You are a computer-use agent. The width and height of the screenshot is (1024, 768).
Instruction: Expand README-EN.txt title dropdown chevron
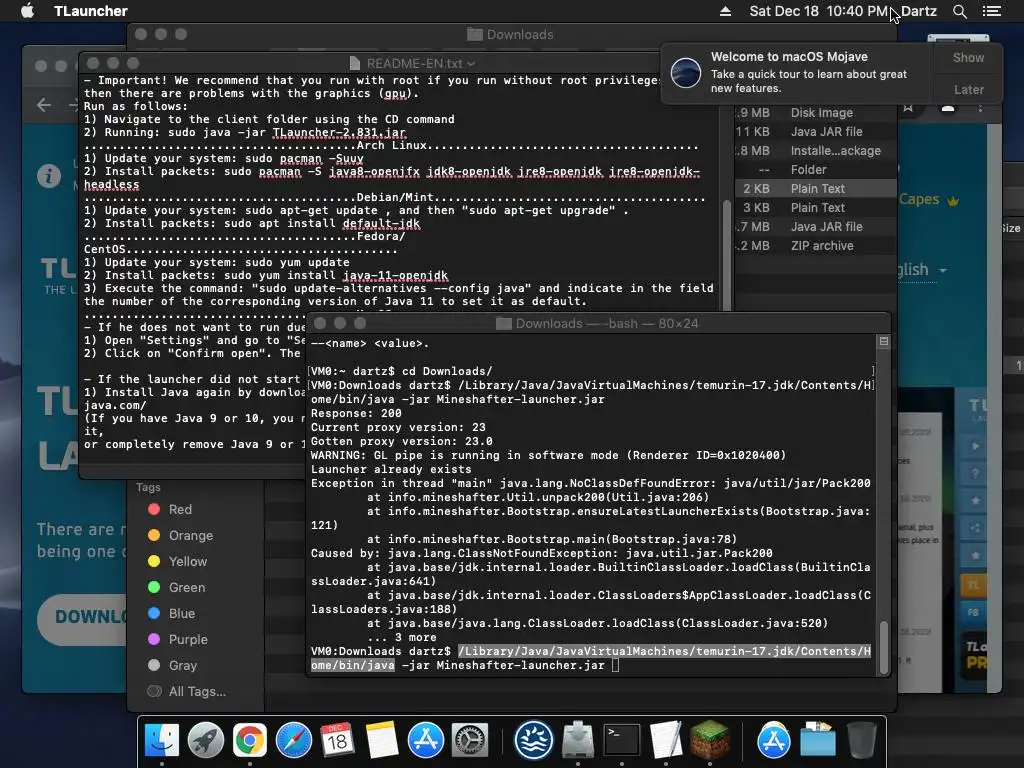coord(471,64)
